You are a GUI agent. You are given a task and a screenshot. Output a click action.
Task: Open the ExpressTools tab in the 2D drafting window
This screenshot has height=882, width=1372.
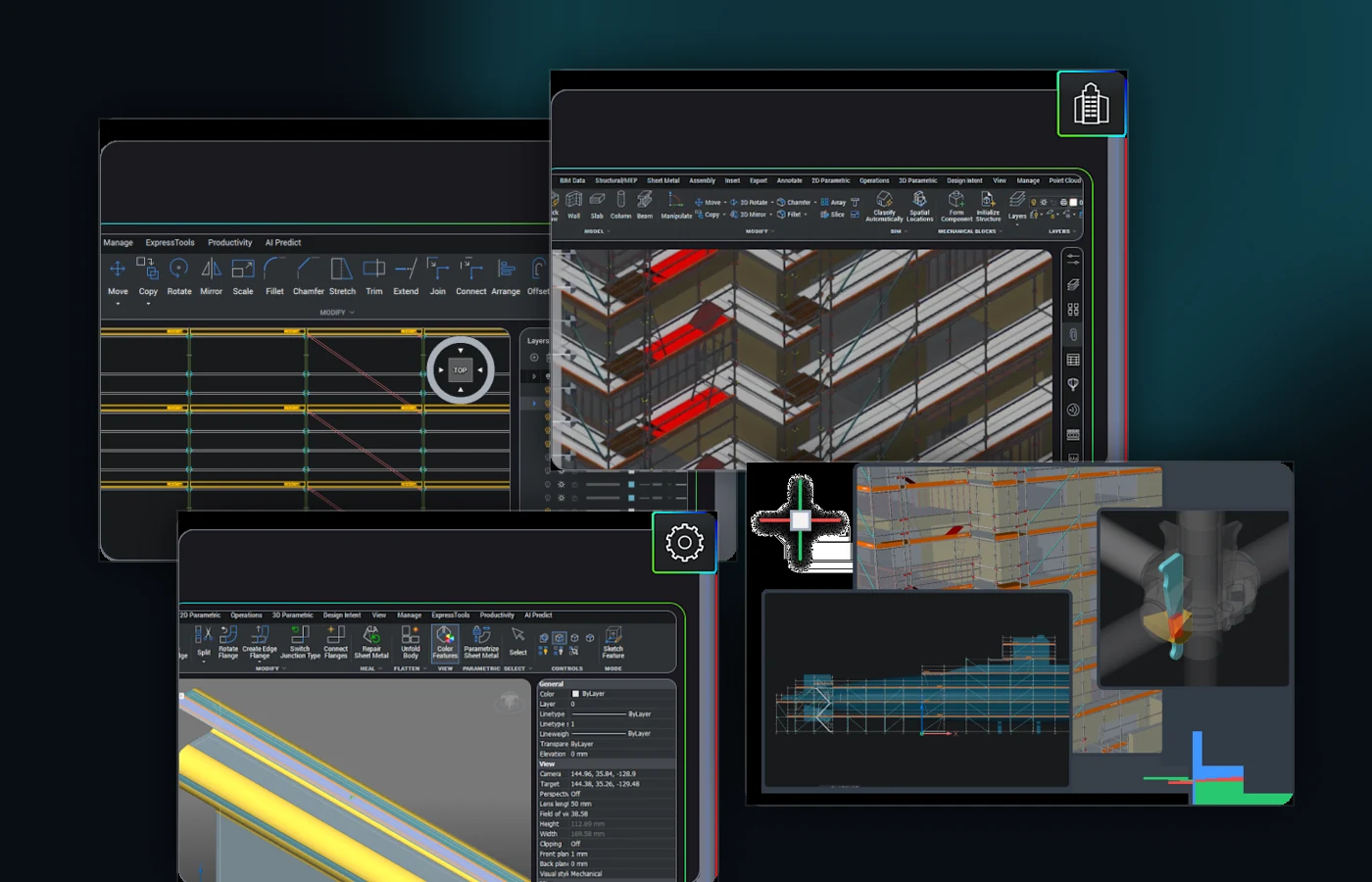tap(170, 242)
